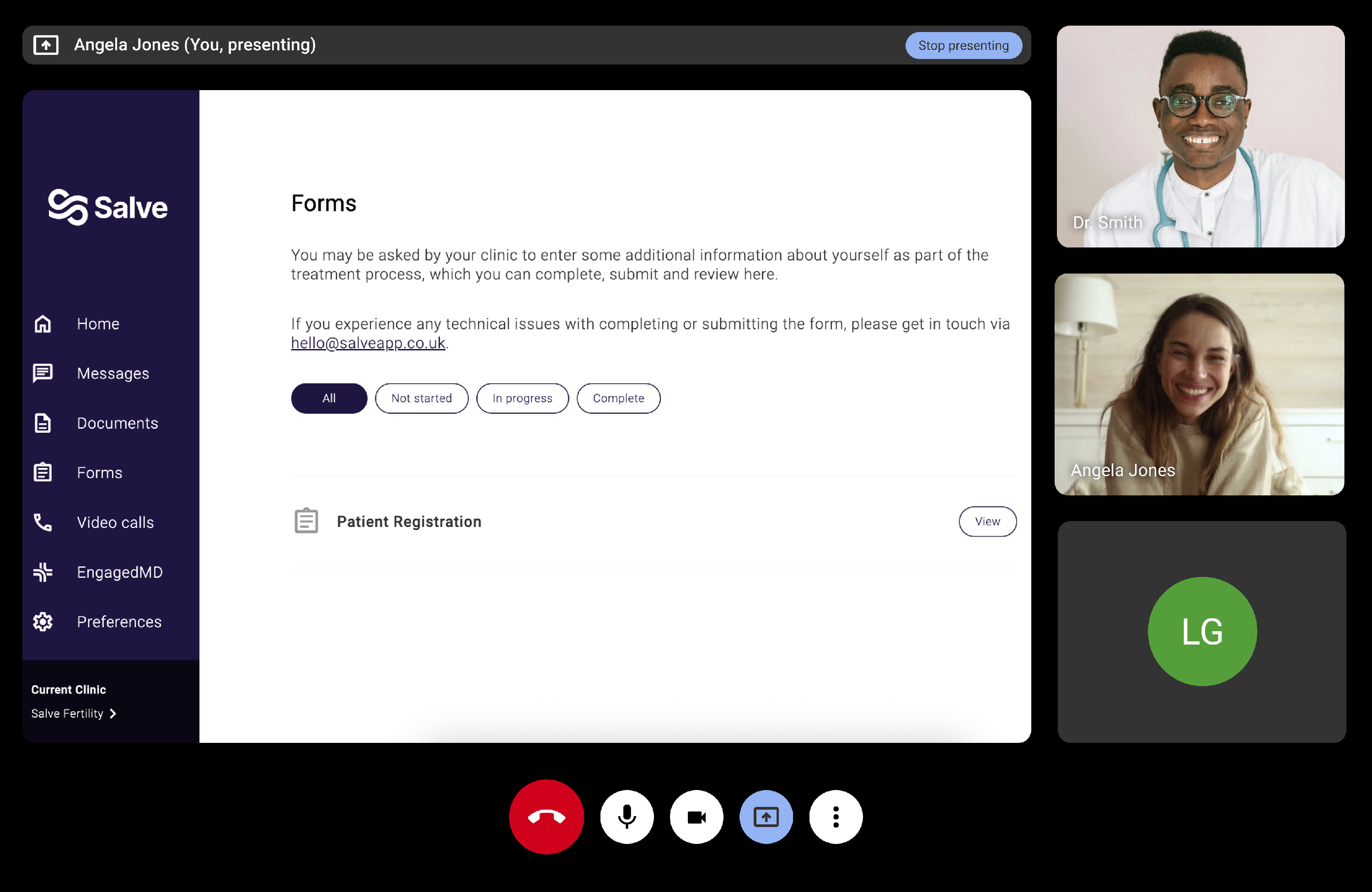Open the Home menu item
The width and height of the screenshot is (1372, 892).
click(x=98, y=324)
